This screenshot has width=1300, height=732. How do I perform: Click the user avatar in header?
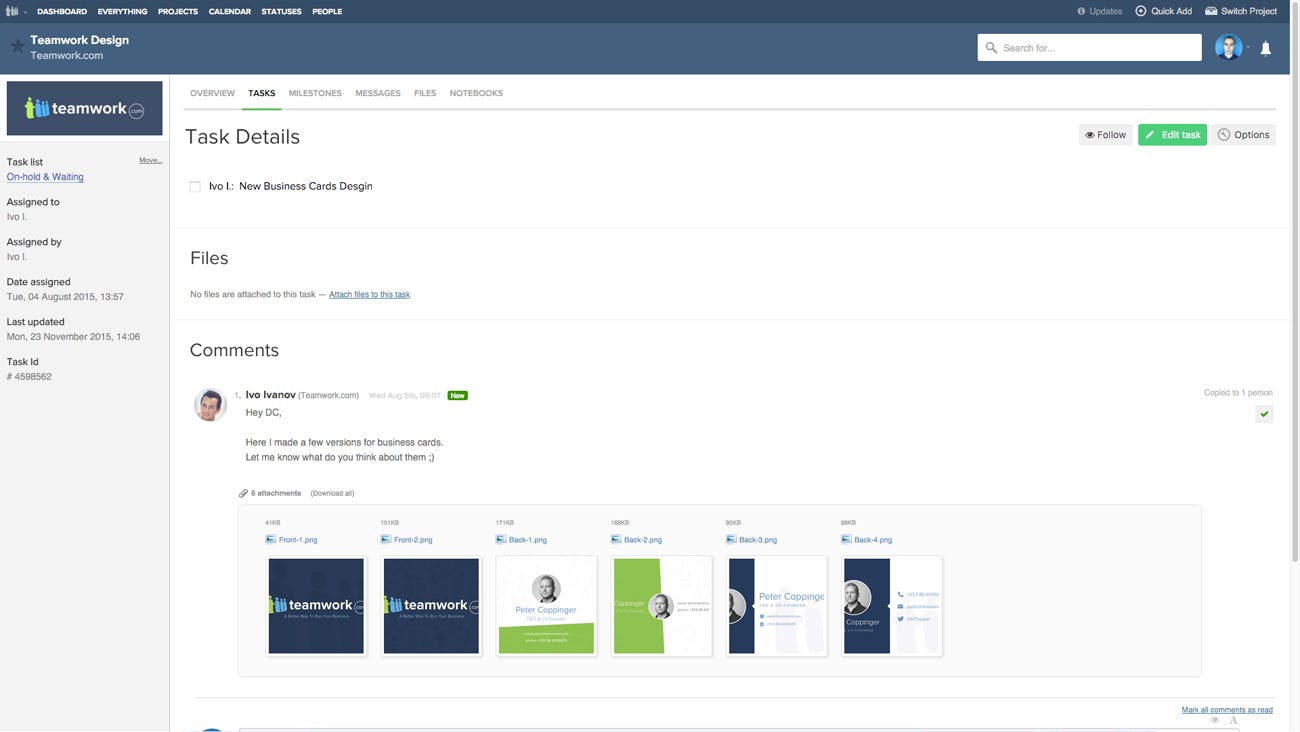(x=1228, y=47)
